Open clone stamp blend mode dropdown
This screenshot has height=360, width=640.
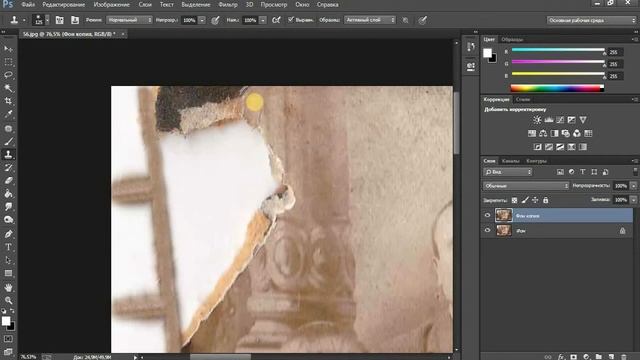(x=129, y=20)
